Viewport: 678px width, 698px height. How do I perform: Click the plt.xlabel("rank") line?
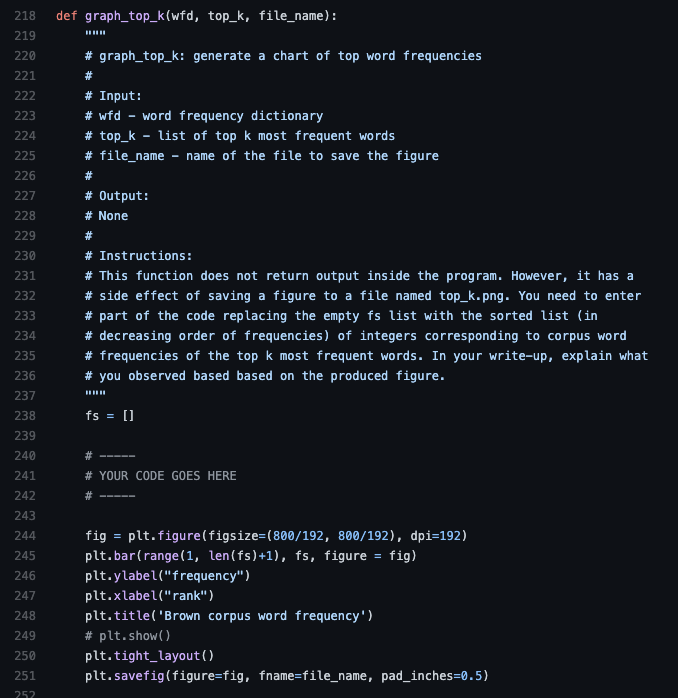[x=150, y=596]
